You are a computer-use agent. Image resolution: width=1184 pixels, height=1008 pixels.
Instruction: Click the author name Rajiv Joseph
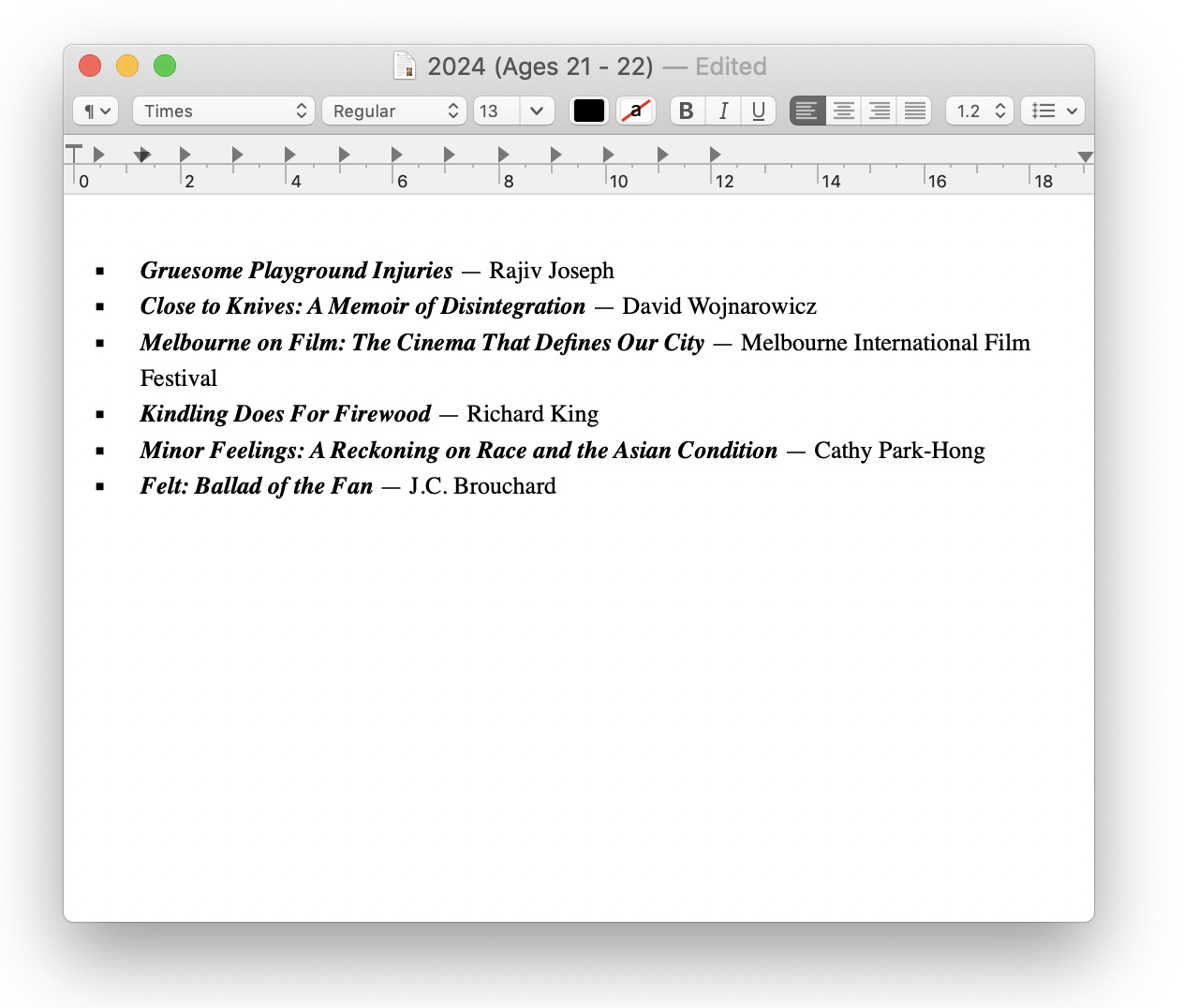[x=552, y=271]
